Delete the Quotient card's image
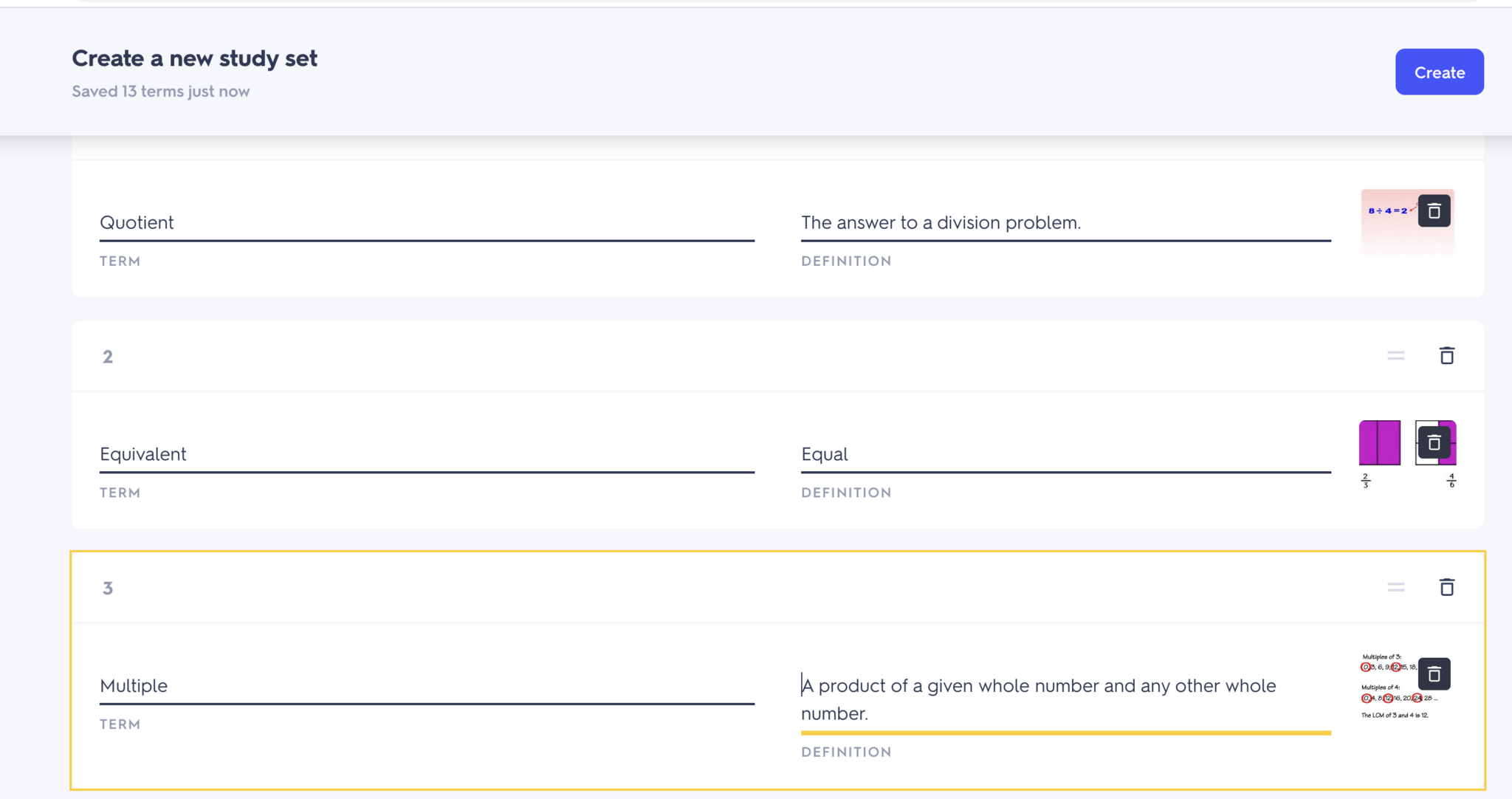The height and width of the screenshot is (799, 1512). (1434, 211)
